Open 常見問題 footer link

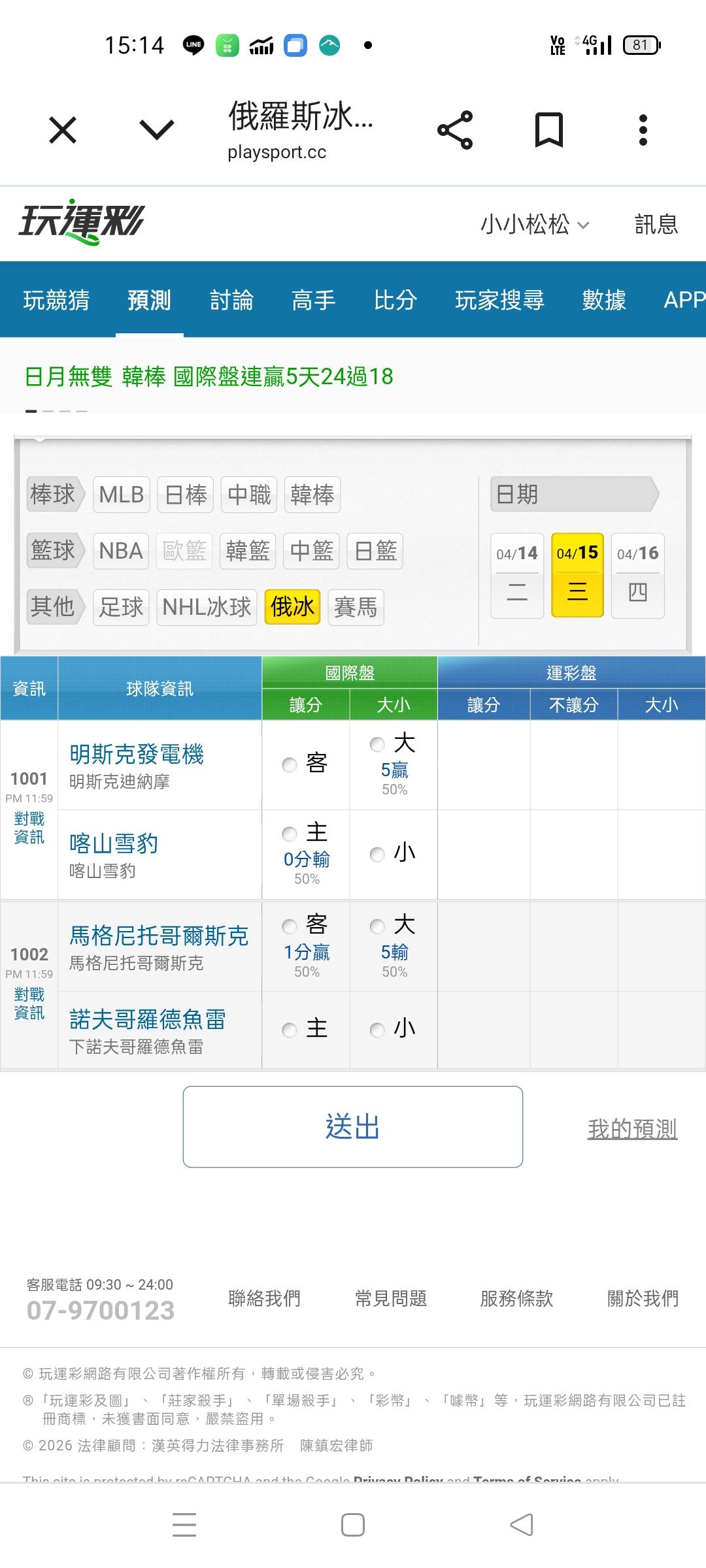(x=391, y=1298)
